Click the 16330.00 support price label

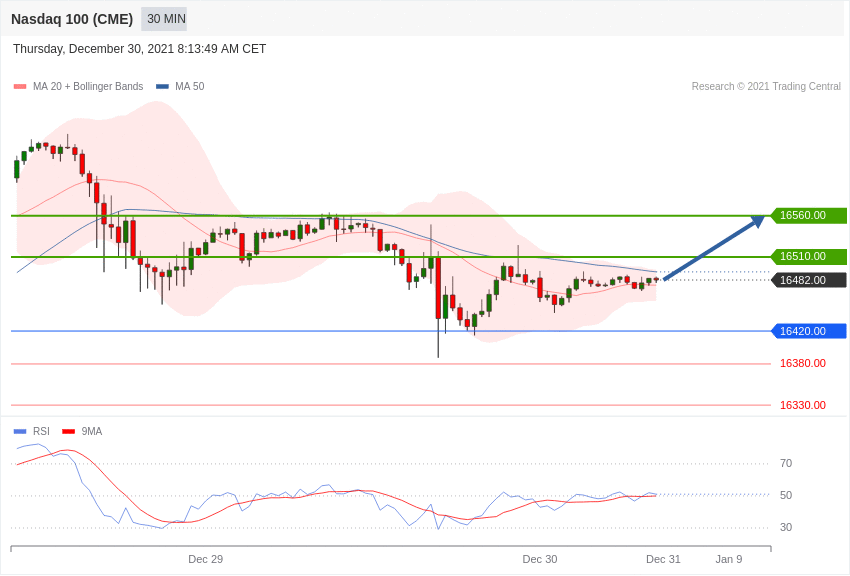(x=803, y=405)
